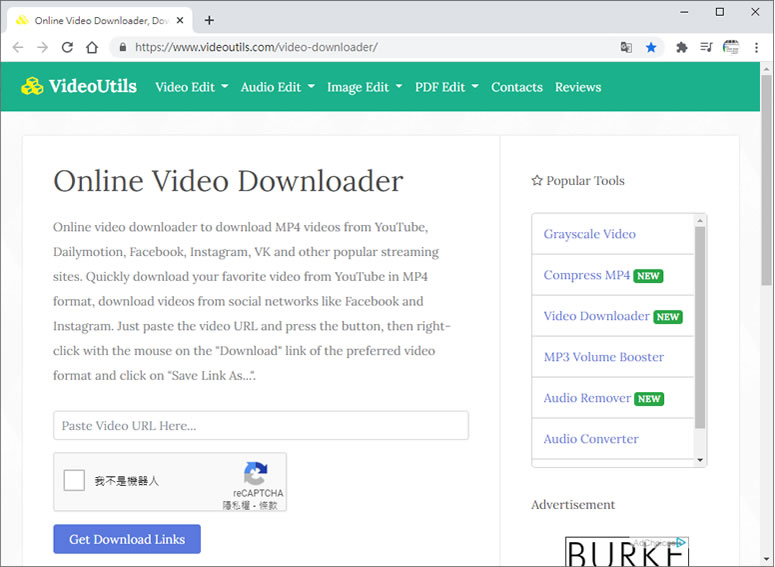Image resolution: width=775 pixels, height=567 pixels.
Task: Click the Online Video Downloader heading
Action: point(228,181)
